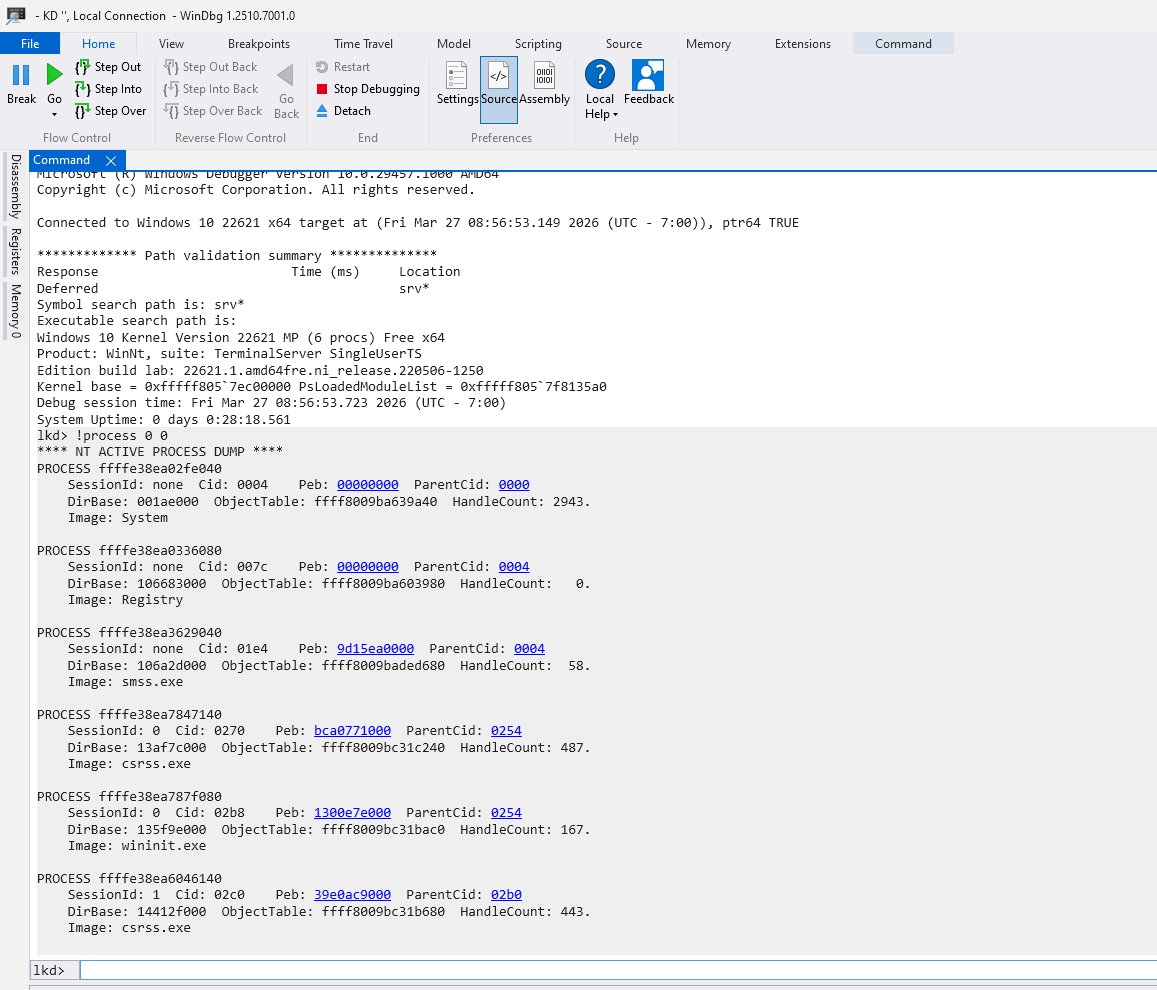Switch to the Breakpoints ribbon tab

tap(259, 44)
